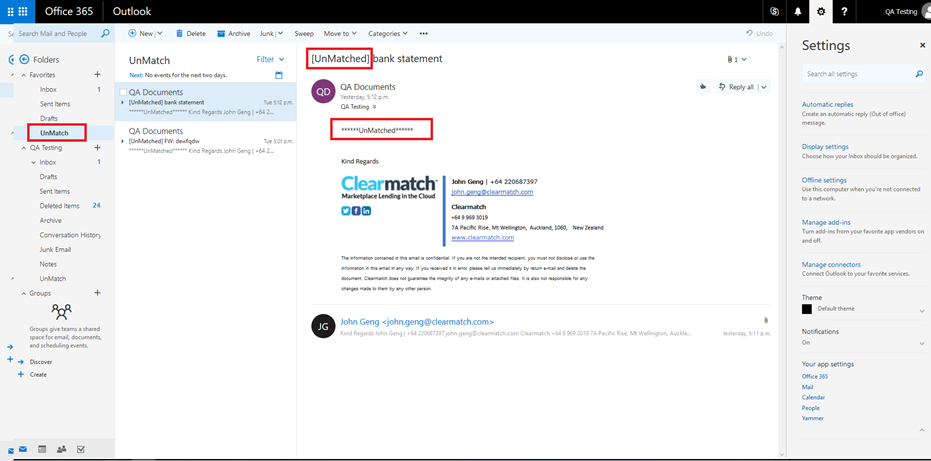Click Undo in the toolbar
This screenshot has width=931, height=461.
(x=760, y=34)
